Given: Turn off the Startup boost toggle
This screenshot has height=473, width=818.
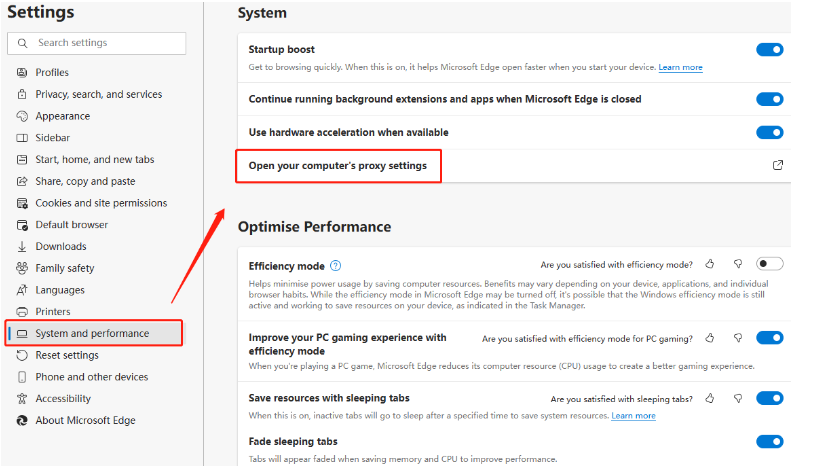Looking at the screenshot, I should 769,50.
